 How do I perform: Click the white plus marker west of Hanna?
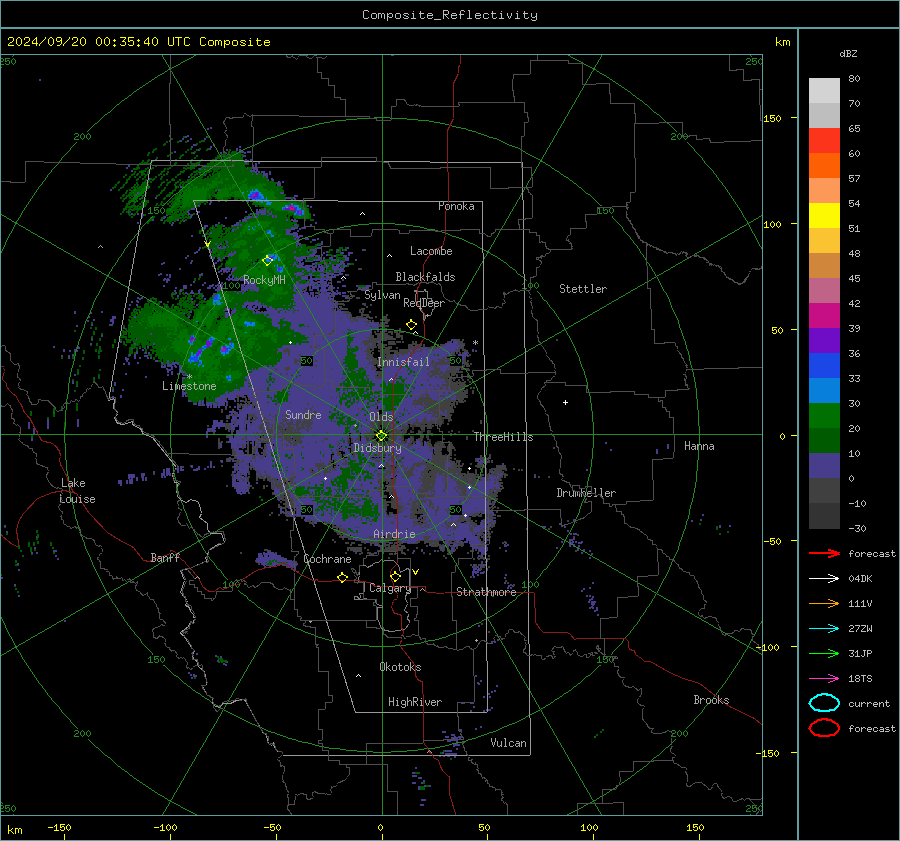tap(565, 402)
